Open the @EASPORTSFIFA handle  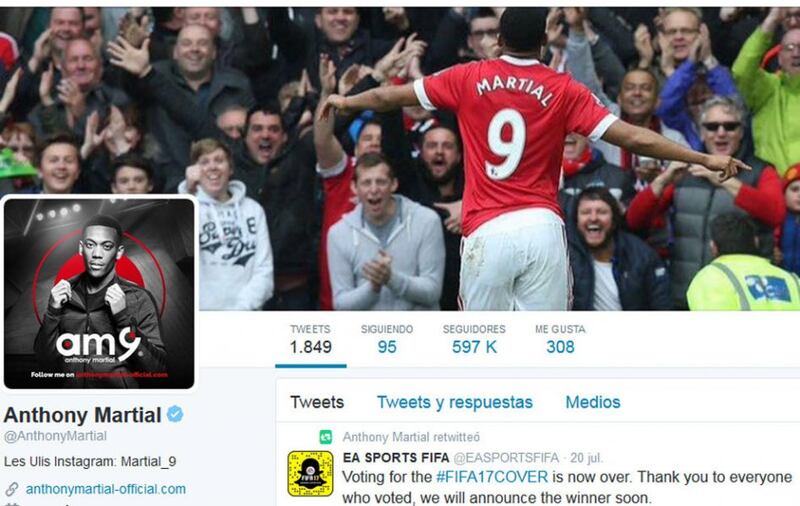pos(506,458)
